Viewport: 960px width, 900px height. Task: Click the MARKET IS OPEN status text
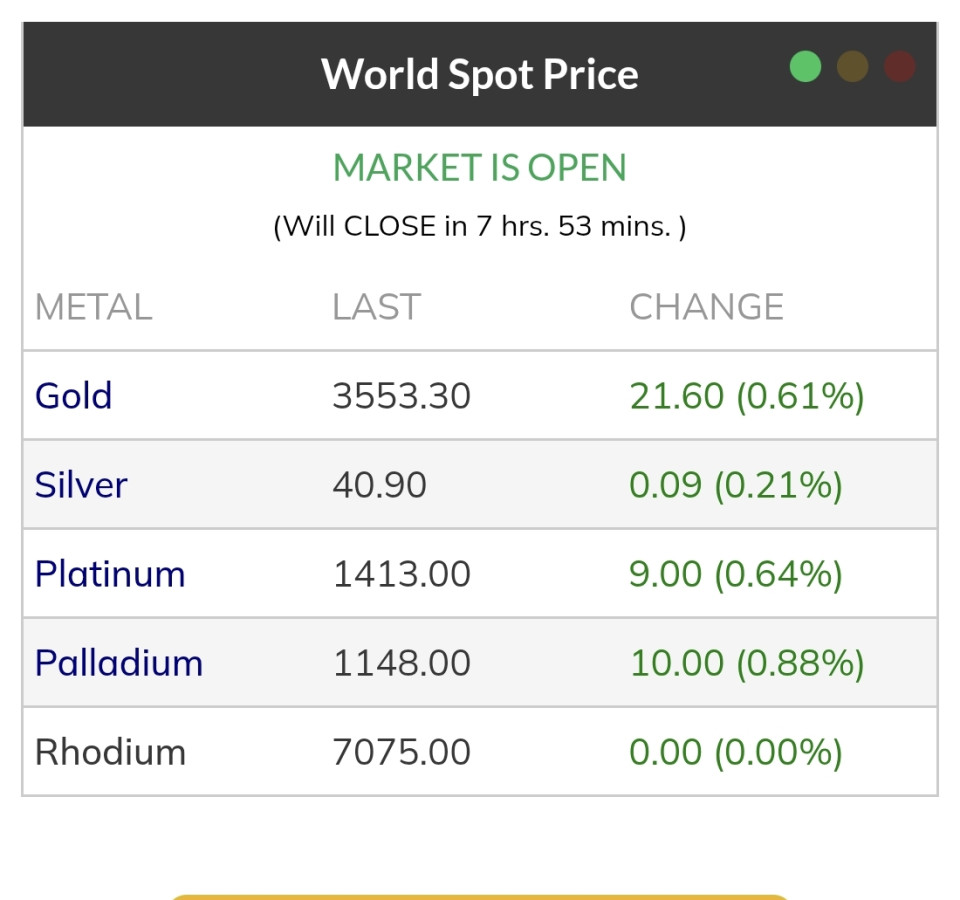tap(479, 168)
